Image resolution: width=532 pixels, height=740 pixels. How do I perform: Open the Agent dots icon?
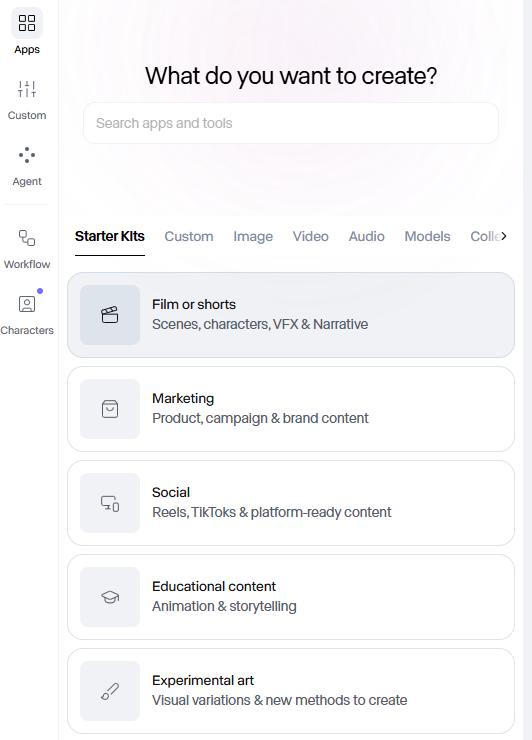[x=27, y=155]
